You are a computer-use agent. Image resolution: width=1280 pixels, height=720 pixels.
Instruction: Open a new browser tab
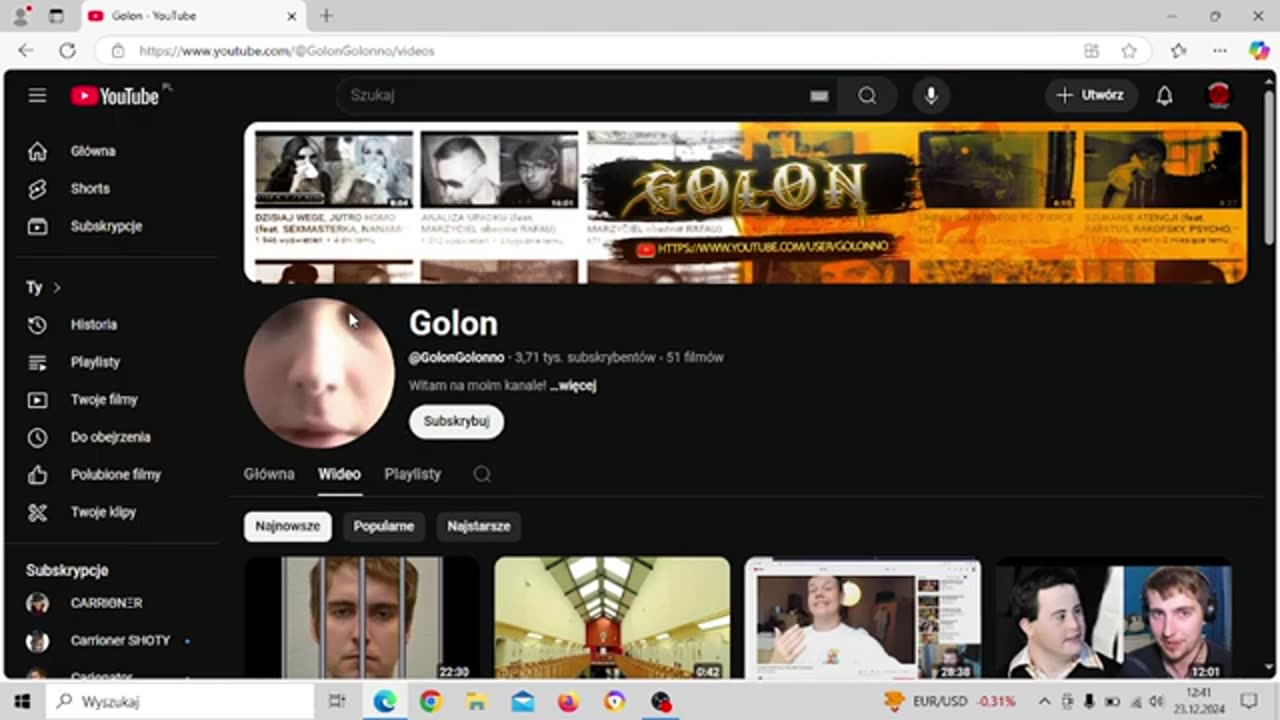[x=326, y=16]
